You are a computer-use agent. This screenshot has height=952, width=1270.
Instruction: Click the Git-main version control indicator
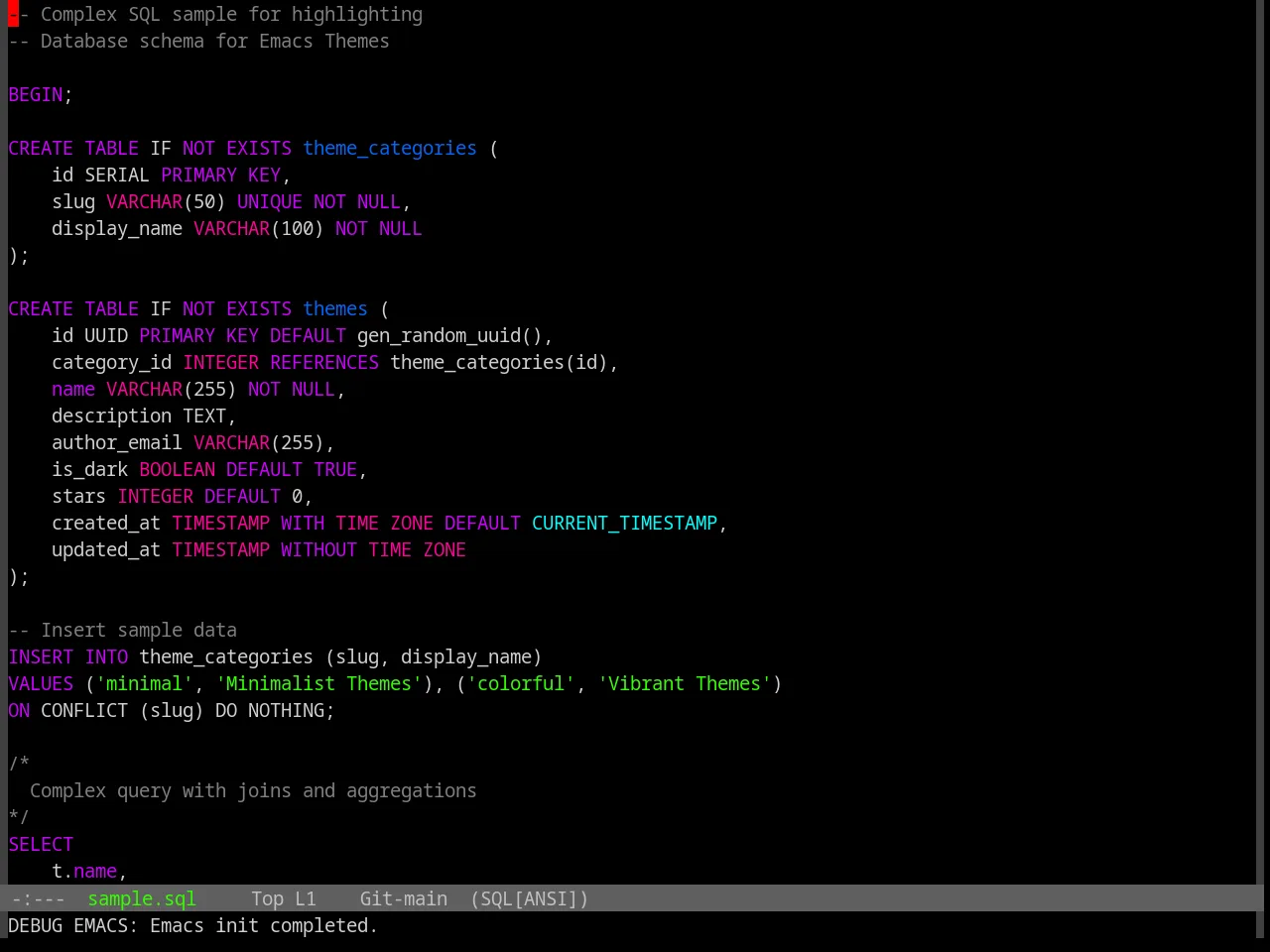coord(404,898)
